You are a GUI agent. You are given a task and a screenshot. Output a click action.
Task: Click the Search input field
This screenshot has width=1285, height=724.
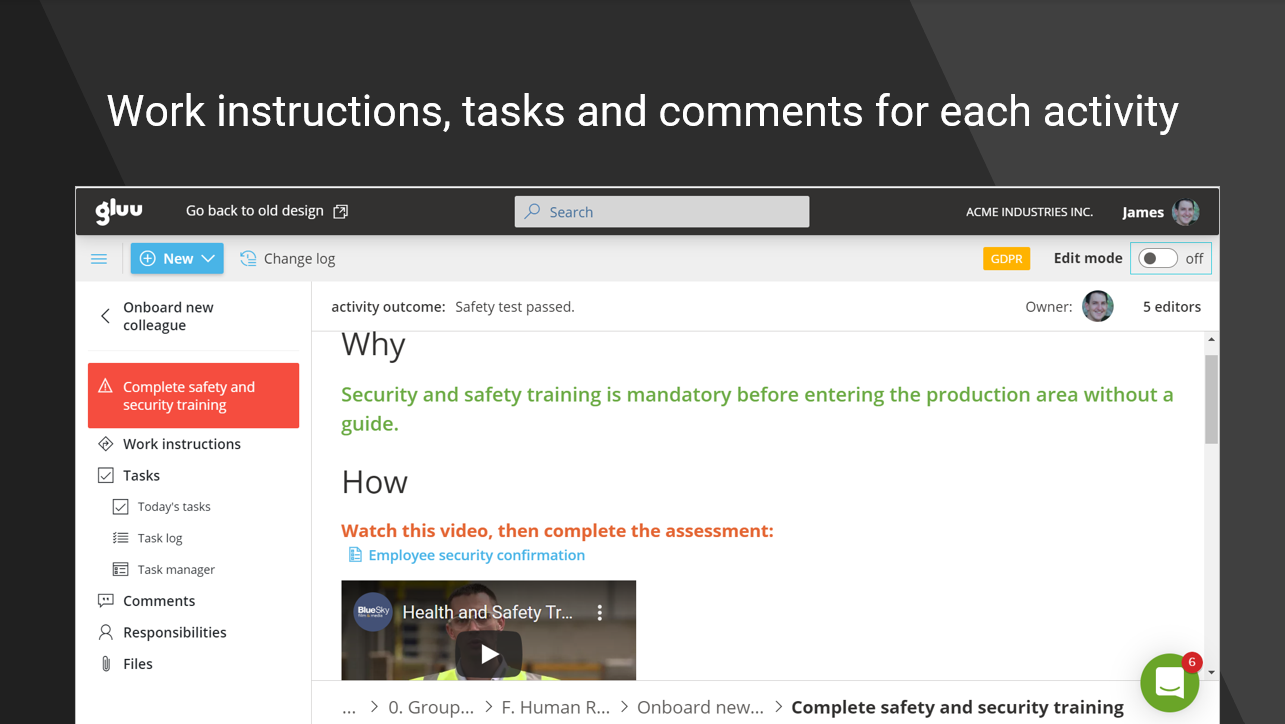coord(662,212)
